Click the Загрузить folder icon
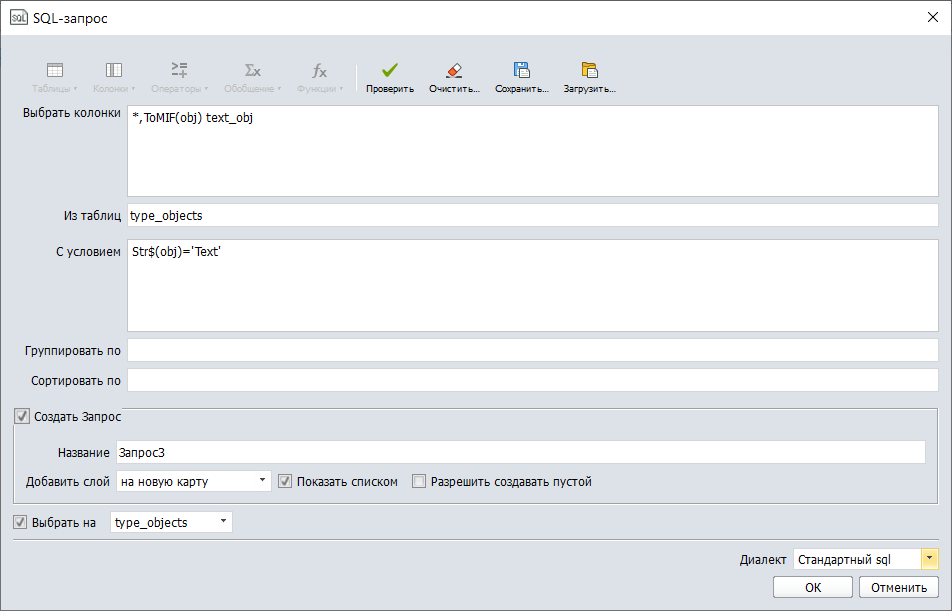952x611 pixels. pos(589,70)
